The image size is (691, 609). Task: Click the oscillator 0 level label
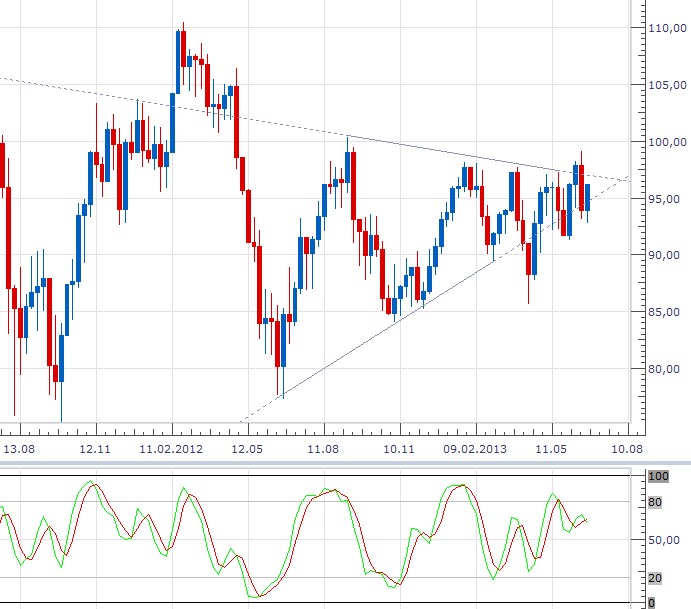tap(651, 602)
